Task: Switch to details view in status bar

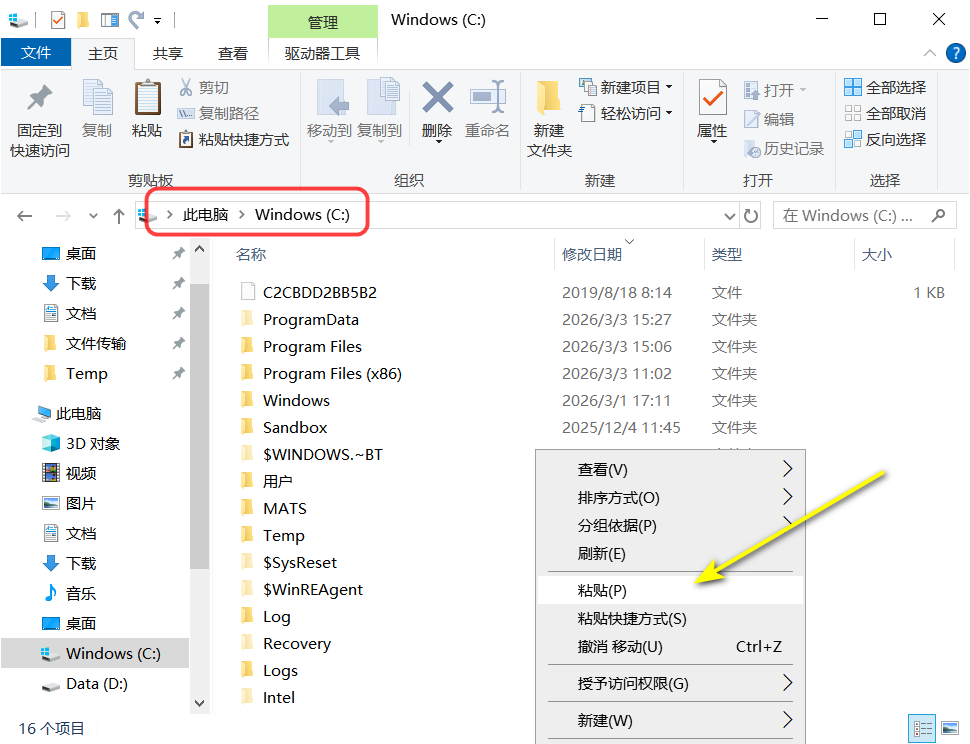Action: click(923, 728)
